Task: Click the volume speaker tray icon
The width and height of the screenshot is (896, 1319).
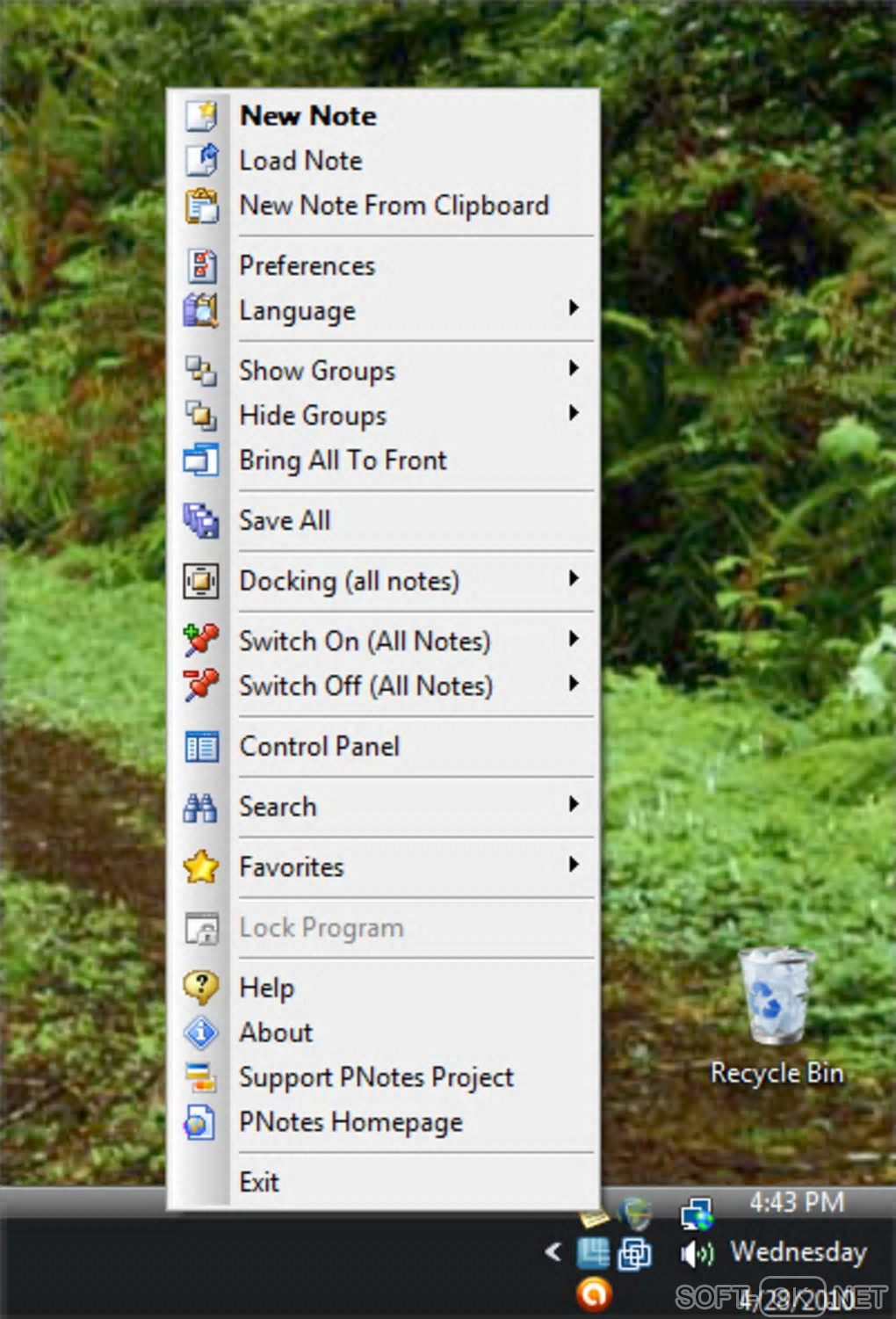Action: tap(697, 1253)
